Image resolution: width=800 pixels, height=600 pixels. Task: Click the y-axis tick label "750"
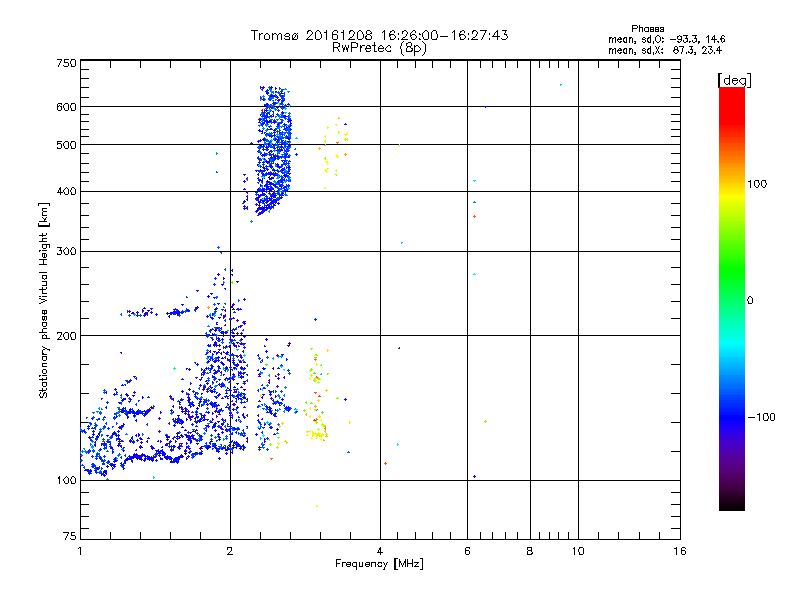[x=66, y=63]
